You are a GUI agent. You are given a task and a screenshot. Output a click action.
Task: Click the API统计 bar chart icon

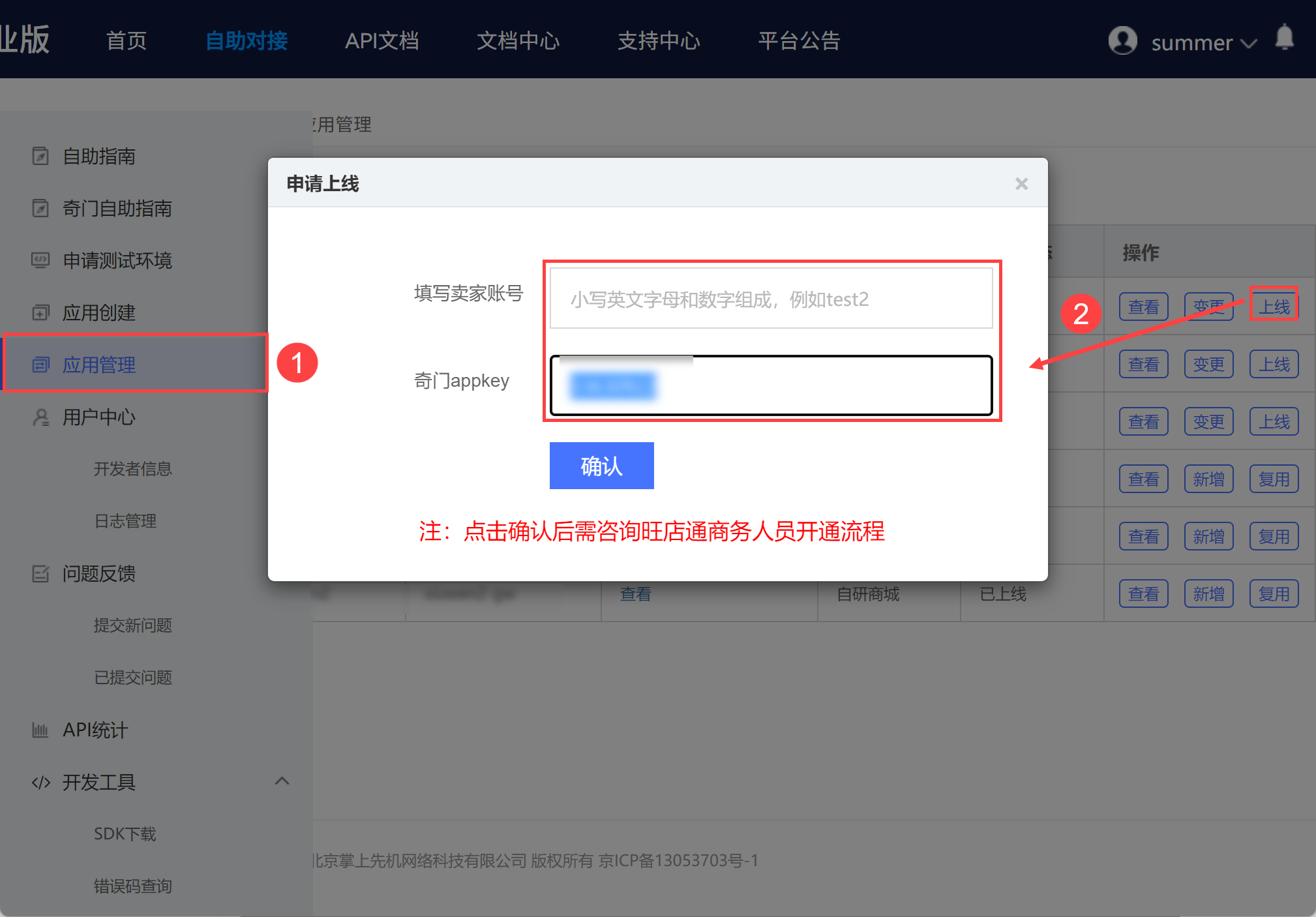coord(40,730)
